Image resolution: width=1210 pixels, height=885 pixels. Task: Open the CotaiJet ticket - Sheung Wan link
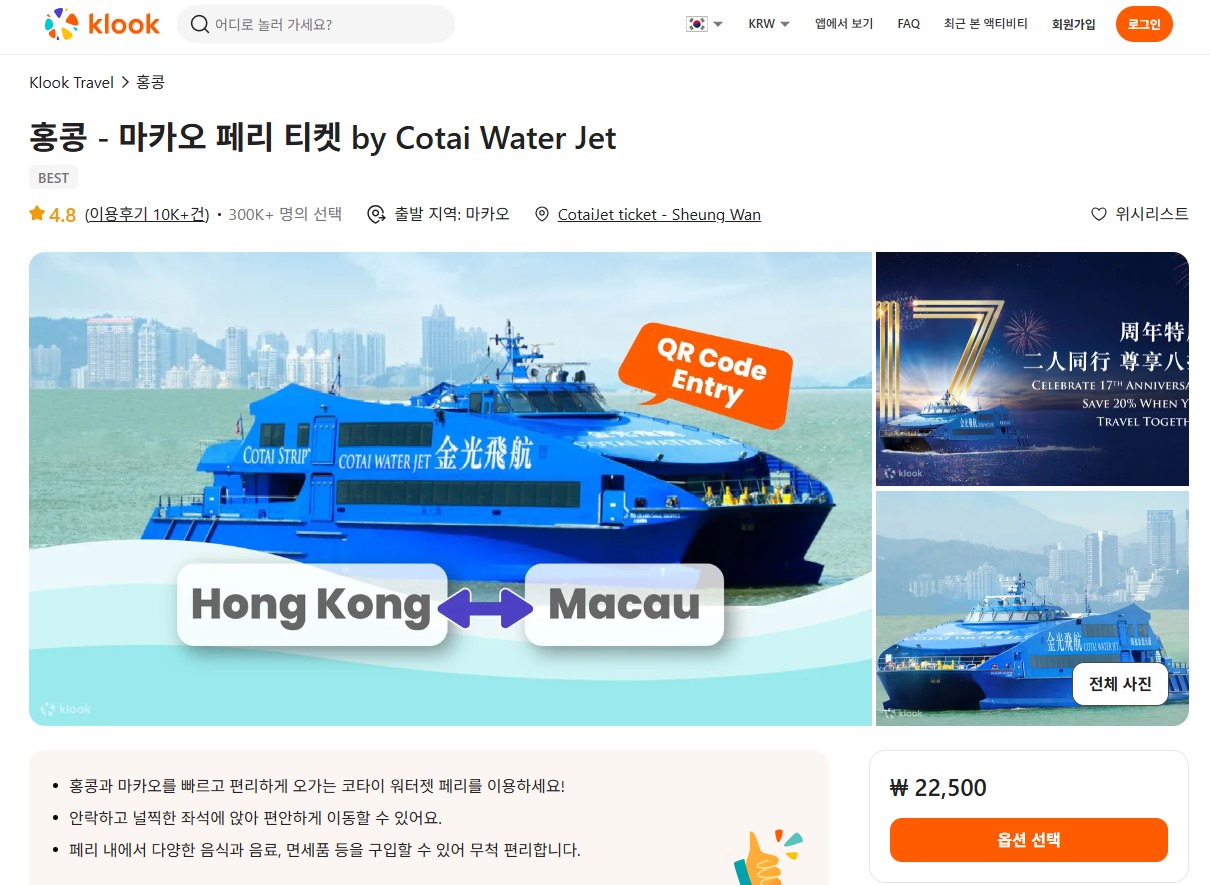click(659, 214)
